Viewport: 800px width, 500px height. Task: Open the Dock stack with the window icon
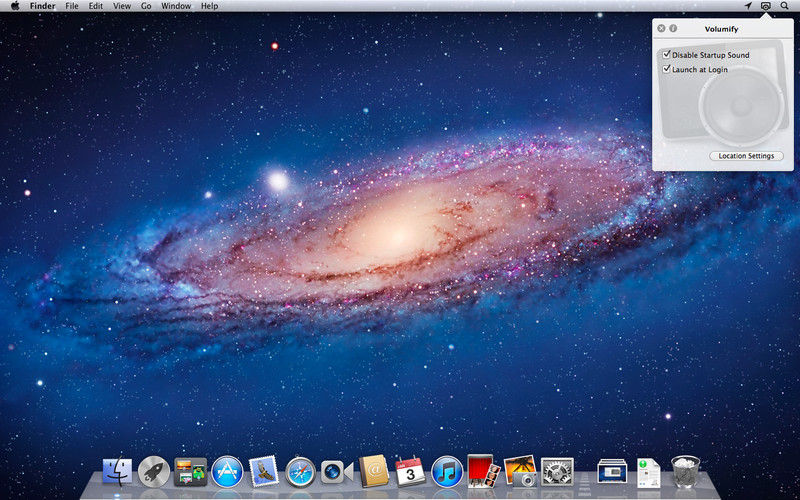(612, 471)
